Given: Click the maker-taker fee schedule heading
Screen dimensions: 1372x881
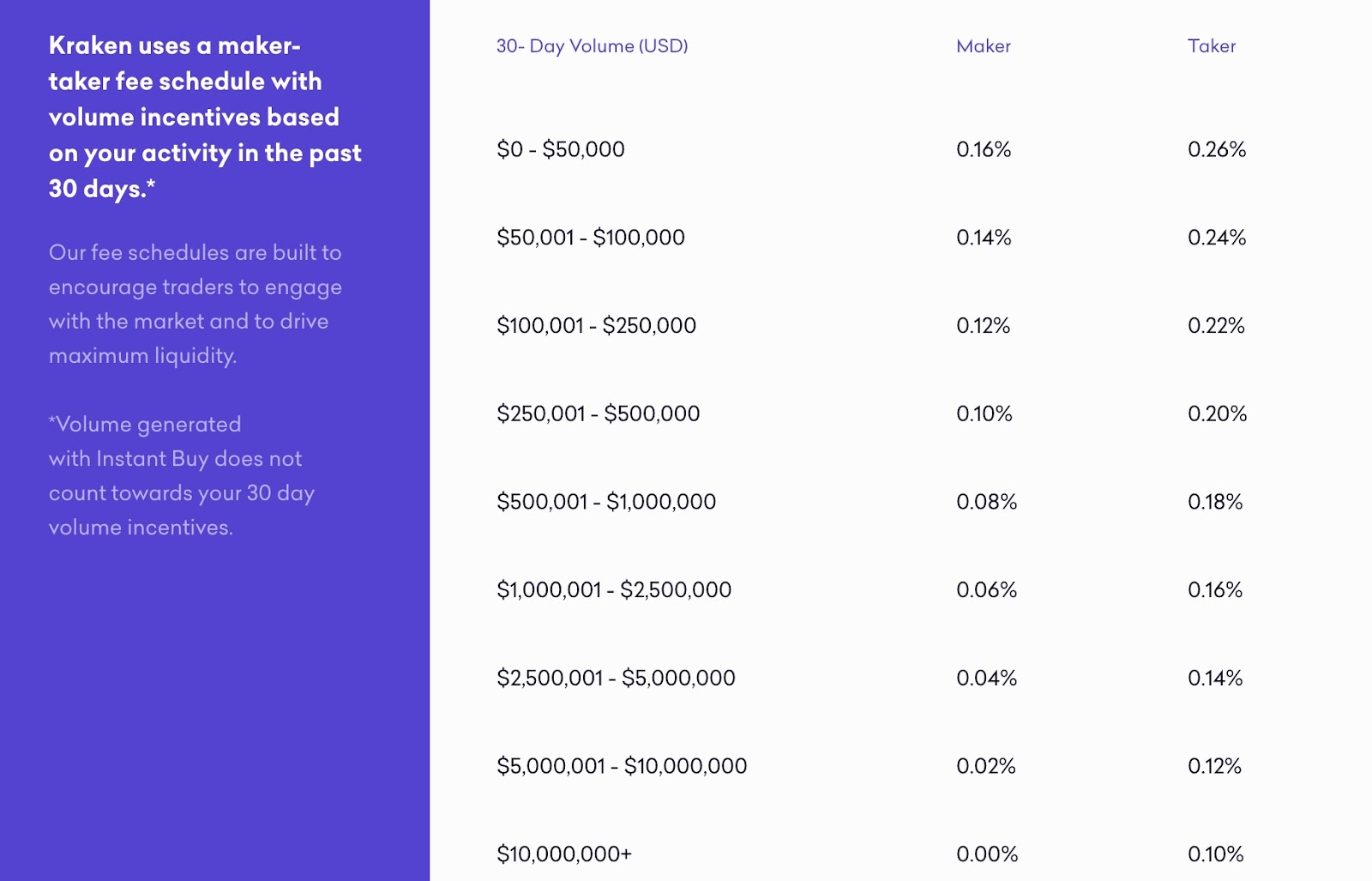Looking at the screenshot, I should click(205, 117).
